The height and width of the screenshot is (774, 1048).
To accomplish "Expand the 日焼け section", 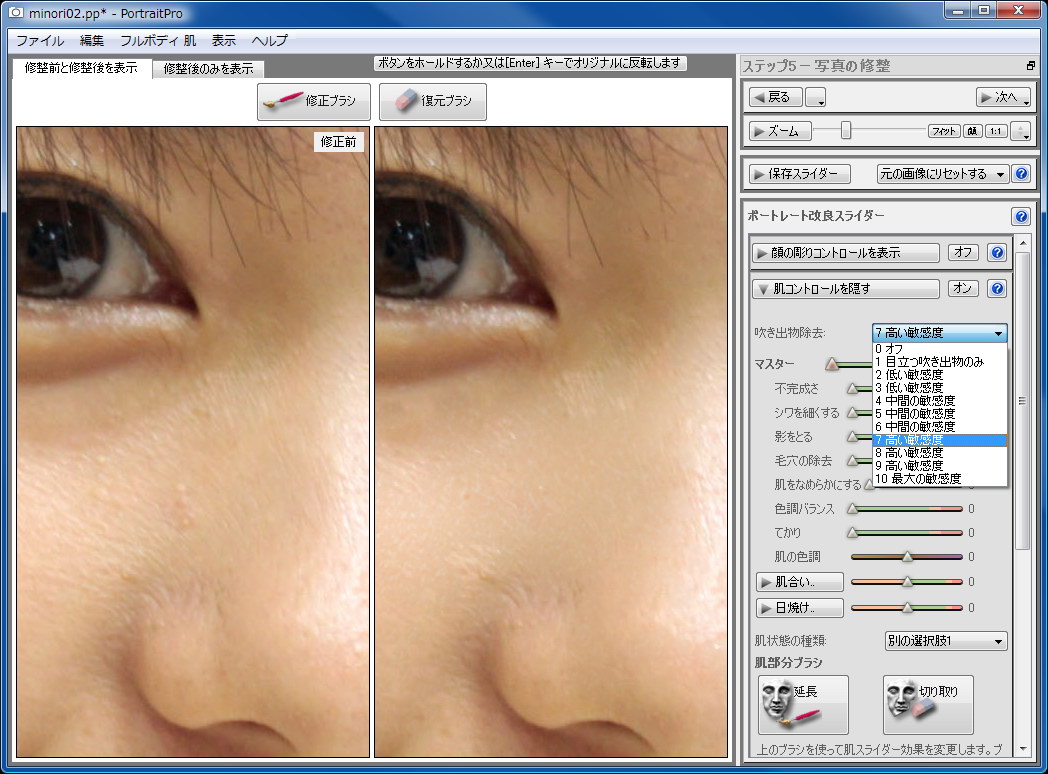I will coord(799,608).
